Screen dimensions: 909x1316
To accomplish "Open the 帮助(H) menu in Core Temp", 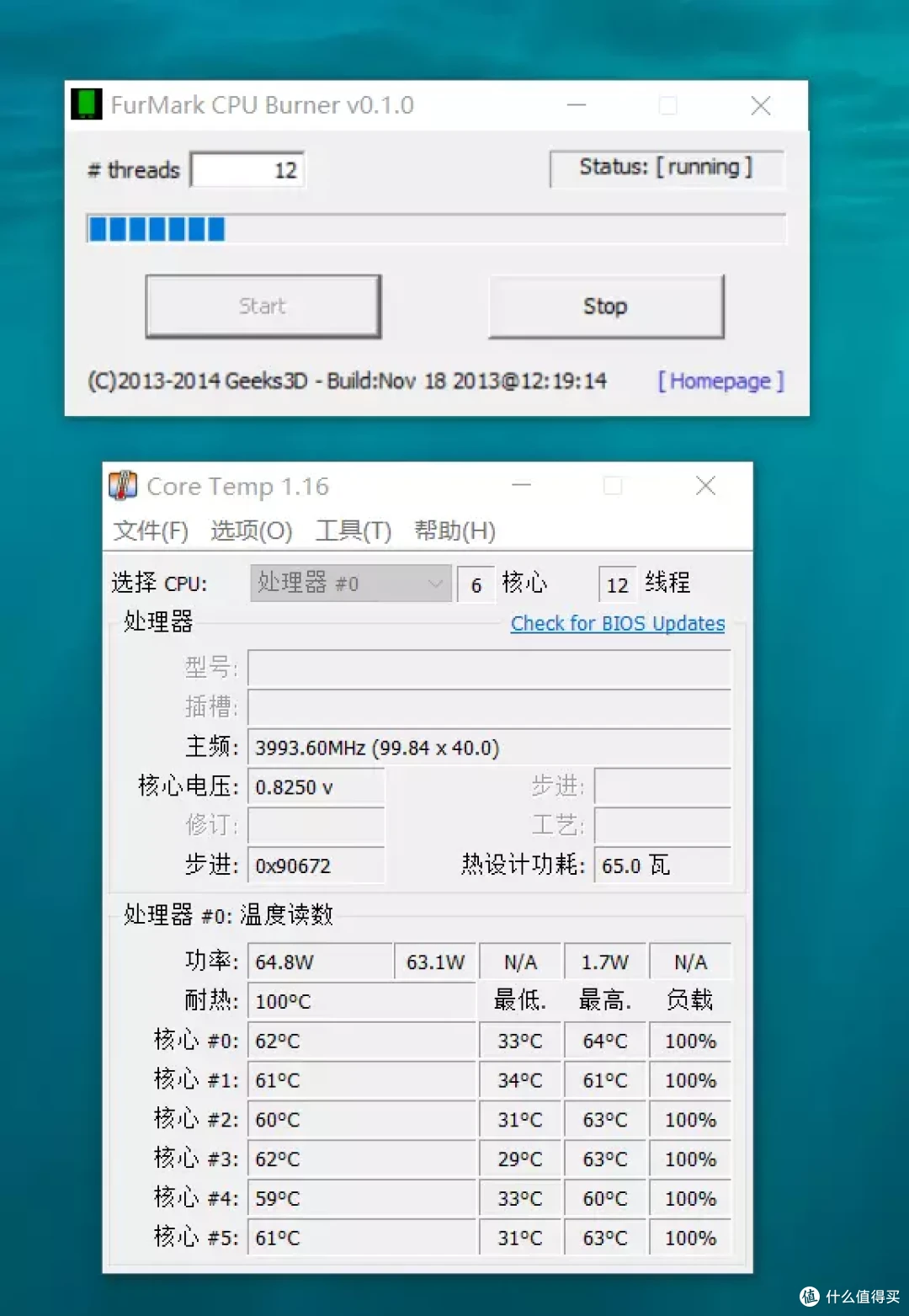I will [x=454, y=530].
